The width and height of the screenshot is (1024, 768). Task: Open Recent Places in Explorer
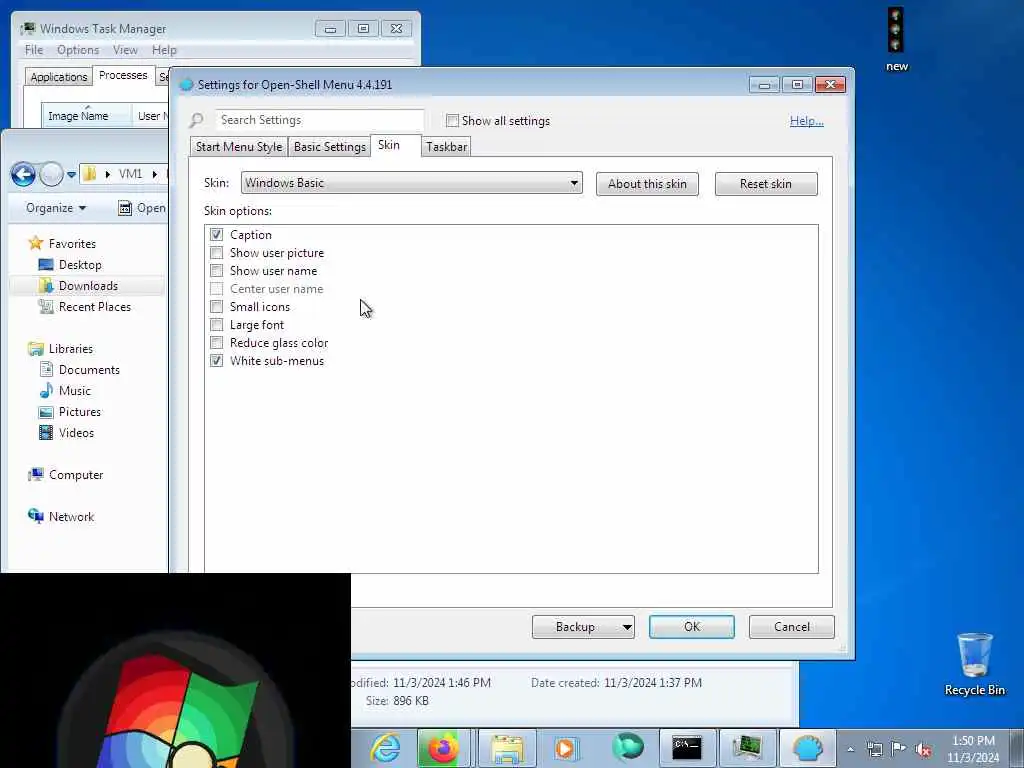[x=95, y=307]
